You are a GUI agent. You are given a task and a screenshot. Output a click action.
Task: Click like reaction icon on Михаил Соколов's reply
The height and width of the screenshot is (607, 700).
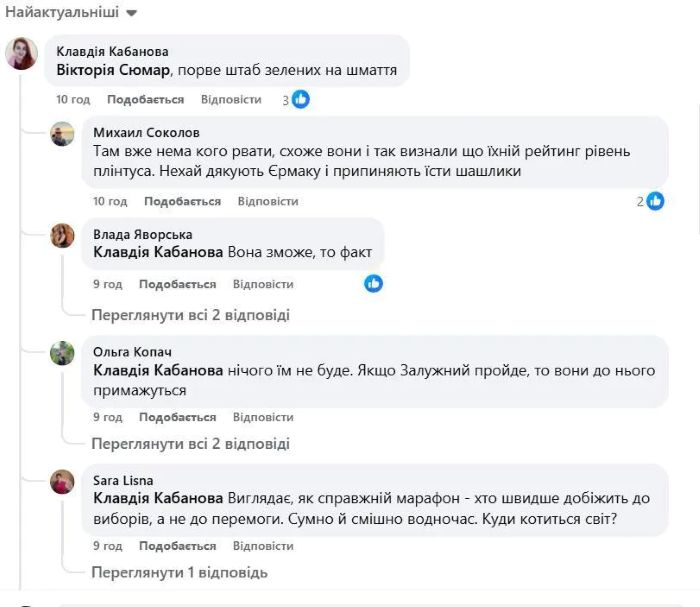pos(656,201)
